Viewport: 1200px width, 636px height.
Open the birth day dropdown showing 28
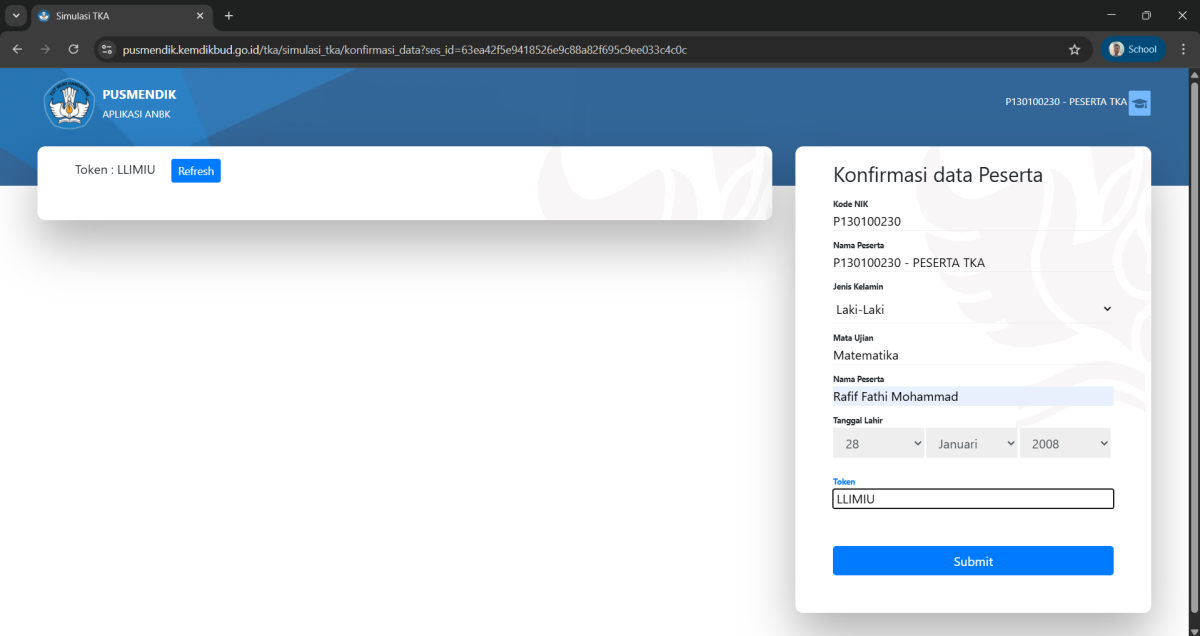pyautogui.click(x=878, y=443)
